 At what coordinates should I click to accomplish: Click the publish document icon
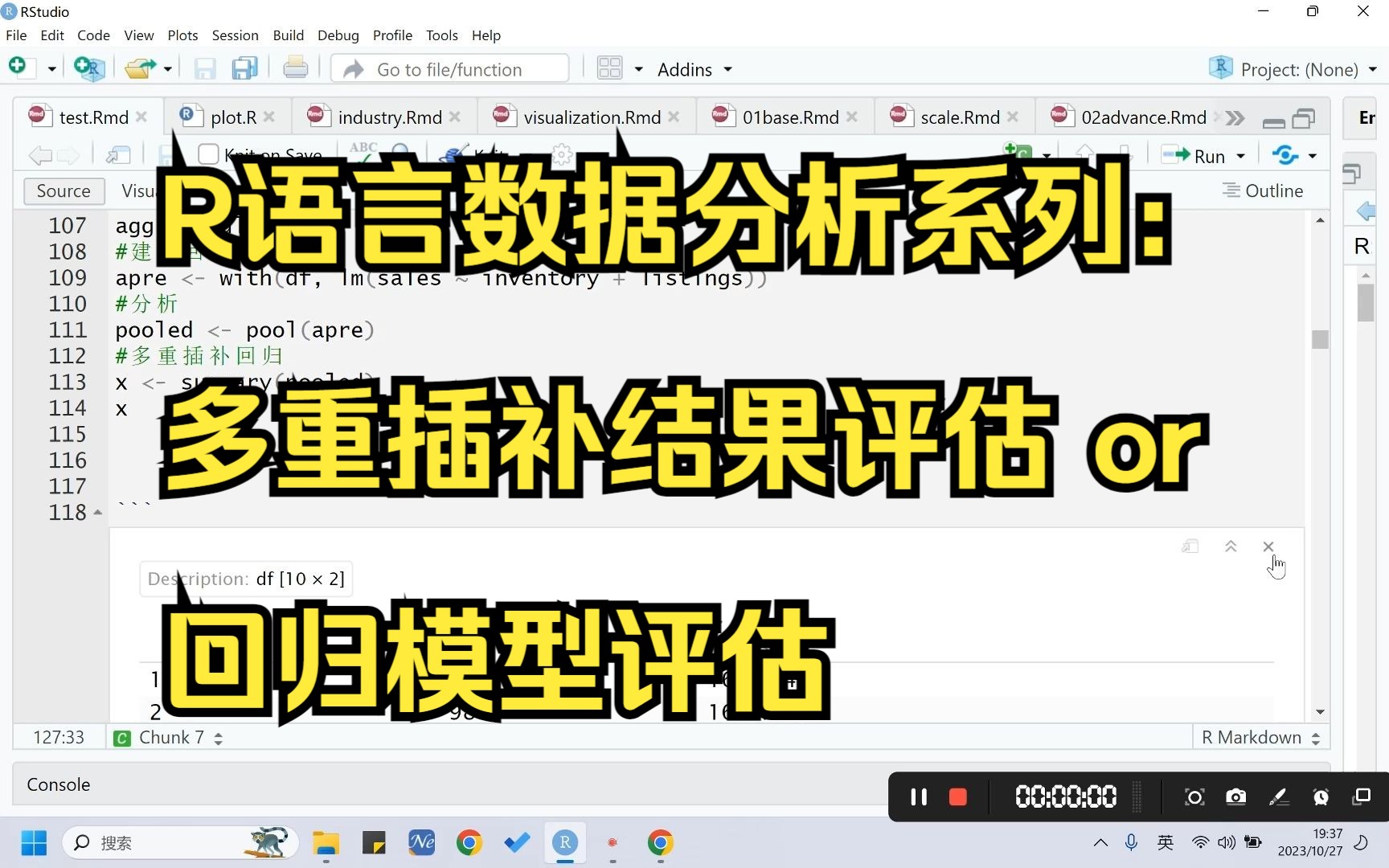pos(1285,155)
